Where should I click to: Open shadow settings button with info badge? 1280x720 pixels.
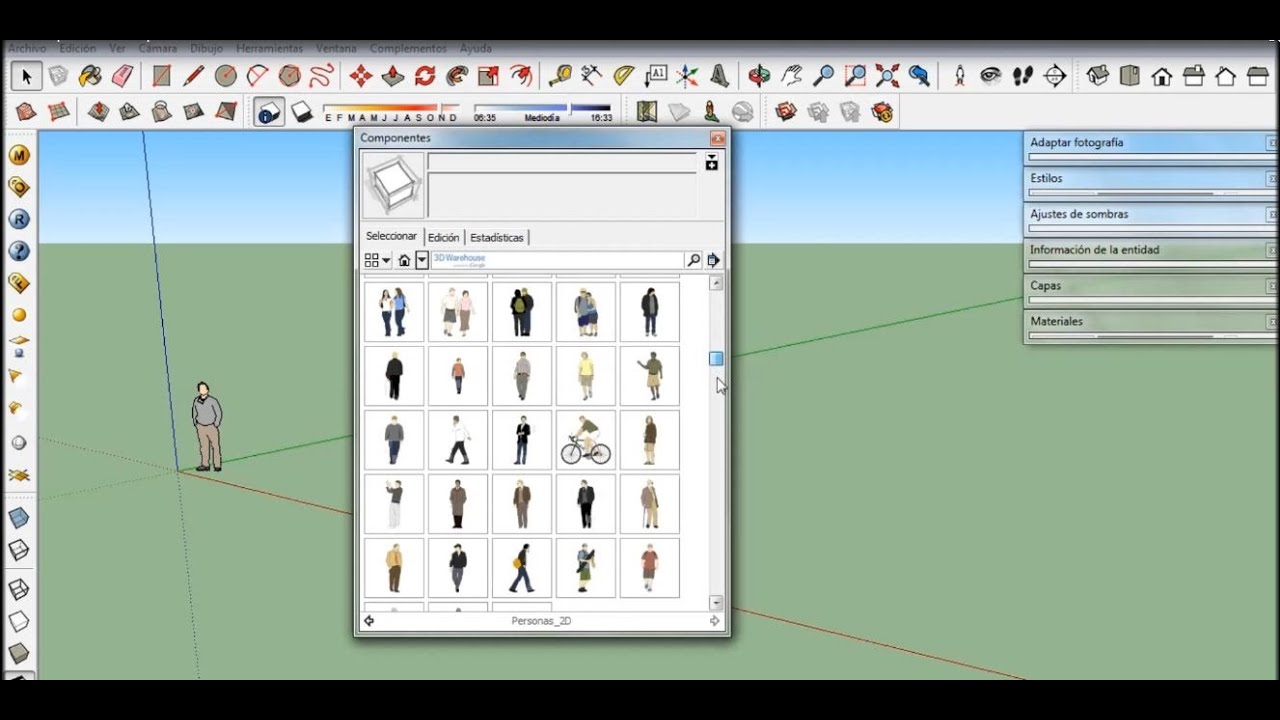coord(268,112)
